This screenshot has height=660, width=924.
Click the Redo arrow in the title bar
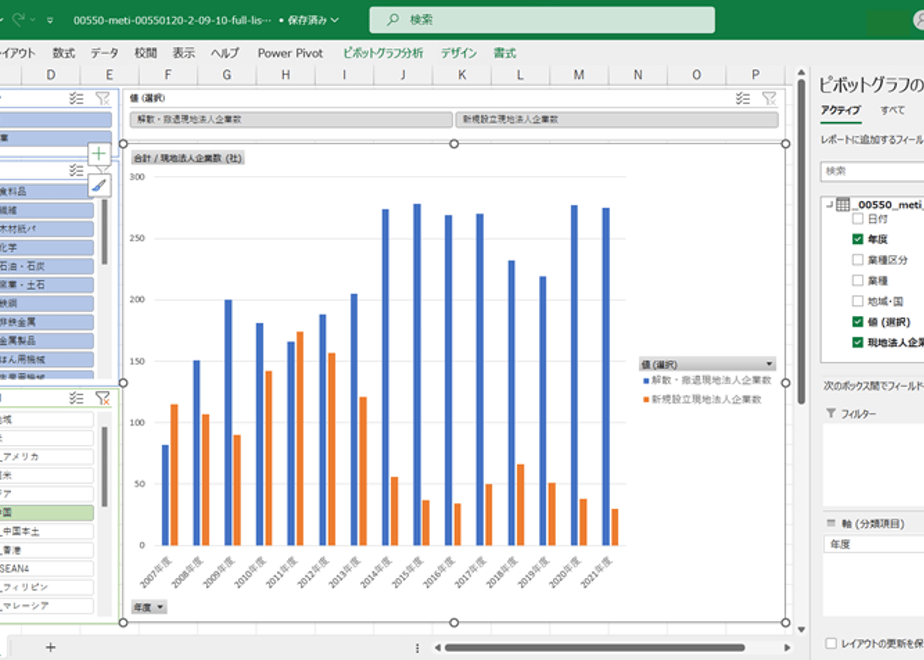point(19,20)
